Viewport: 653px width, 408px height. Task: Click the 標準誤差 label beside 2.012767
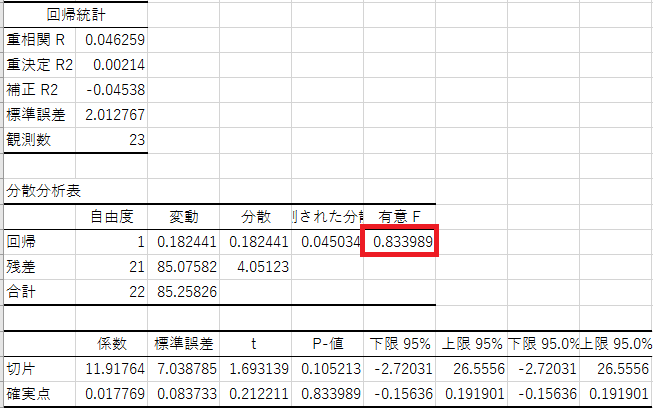(x=40, y=115)
